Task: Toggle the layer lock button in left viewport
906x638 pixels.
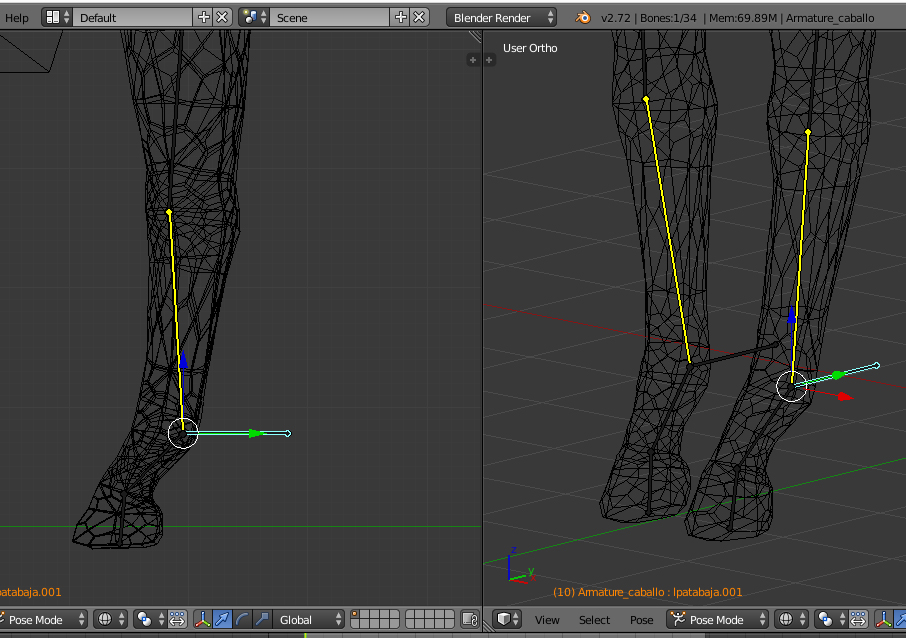Action: tap(470, 620)
